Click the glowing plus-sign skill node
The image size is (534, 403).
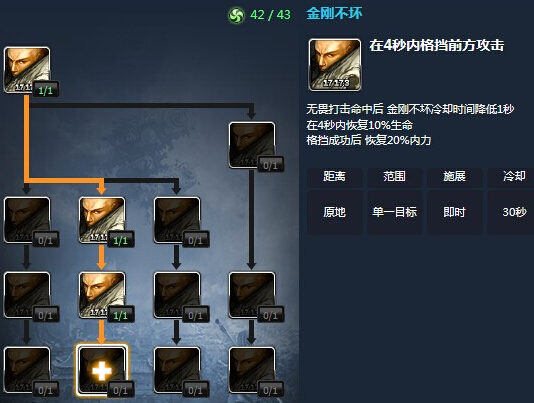coord(102,370)
